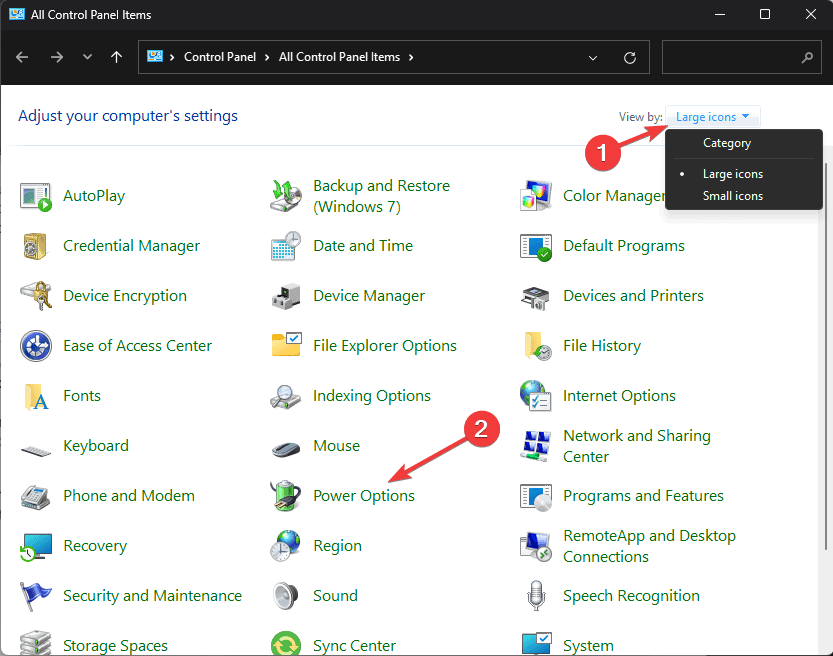The width and height of the screenshot is (833, 656).
Task: Open the Programs and Features link
Action: click(x=643, y=496)
